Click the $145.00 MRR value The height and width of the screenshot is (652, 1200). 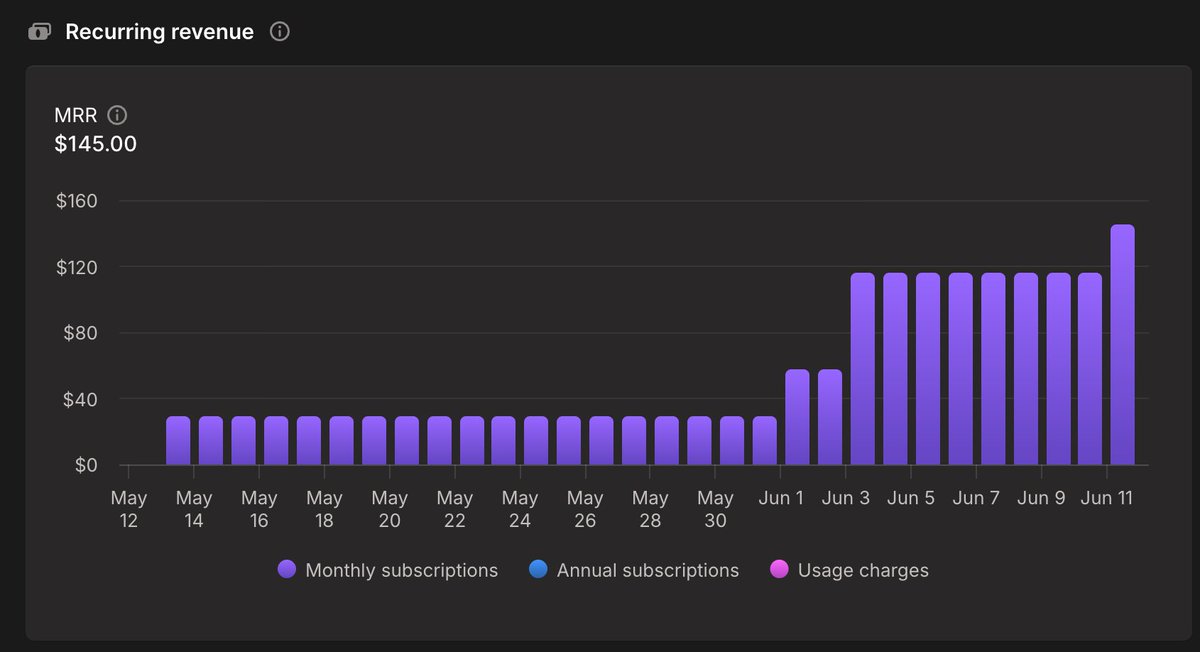click(96, 144)
